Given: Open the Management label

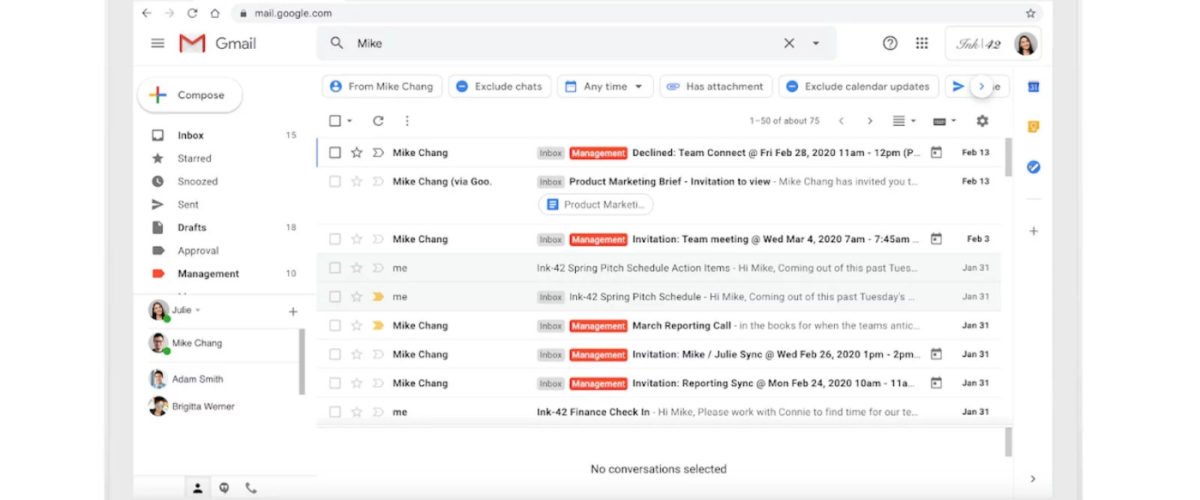Looking at the screenshot, I should coord(208,273).
